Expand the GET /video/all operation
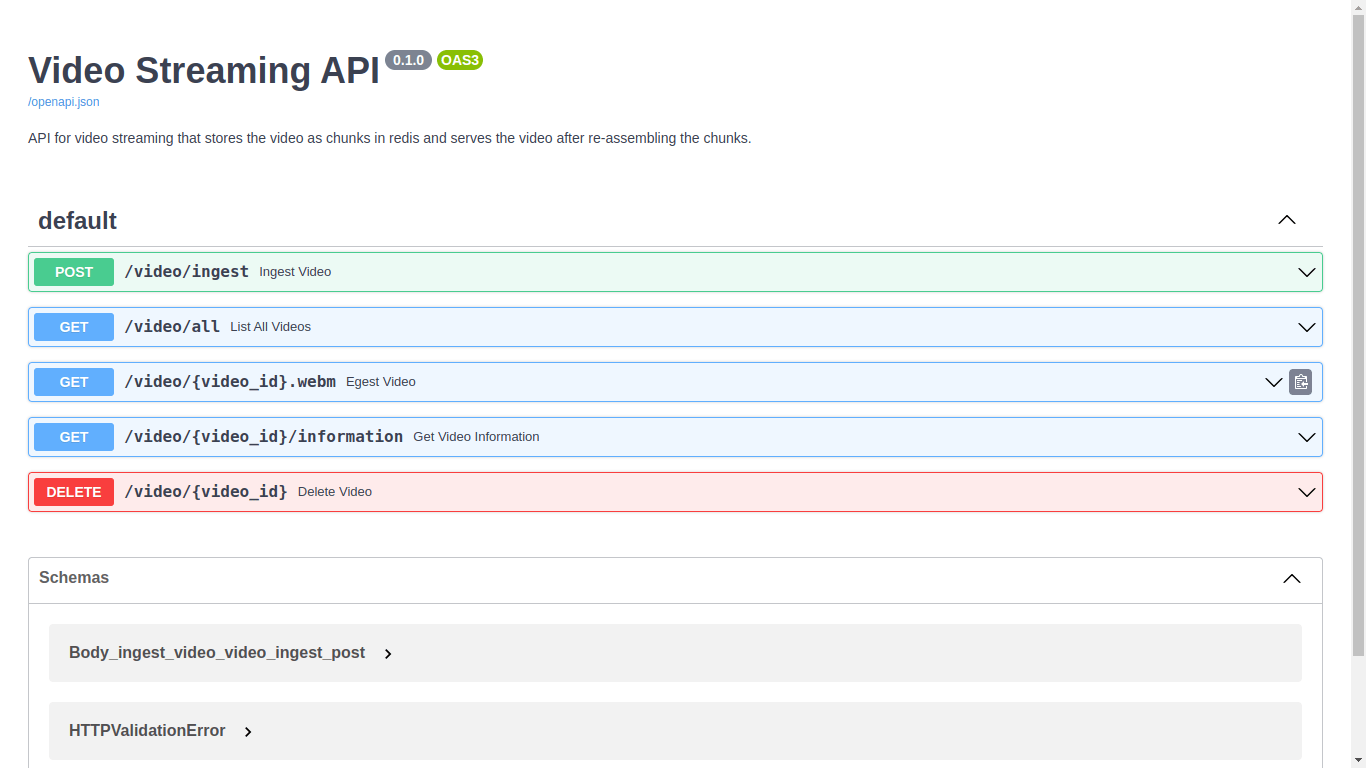 pos(1305,326)
